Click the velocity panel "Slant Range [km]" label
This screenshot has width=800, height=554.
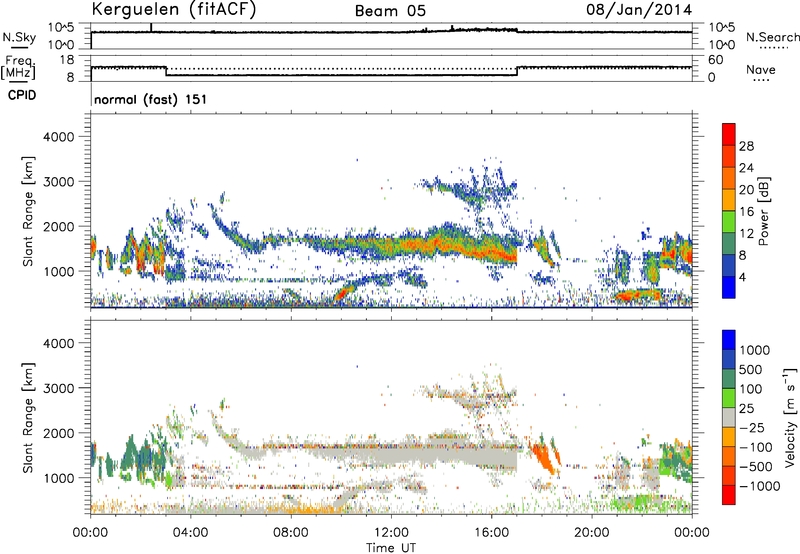(x=28, y=418)
